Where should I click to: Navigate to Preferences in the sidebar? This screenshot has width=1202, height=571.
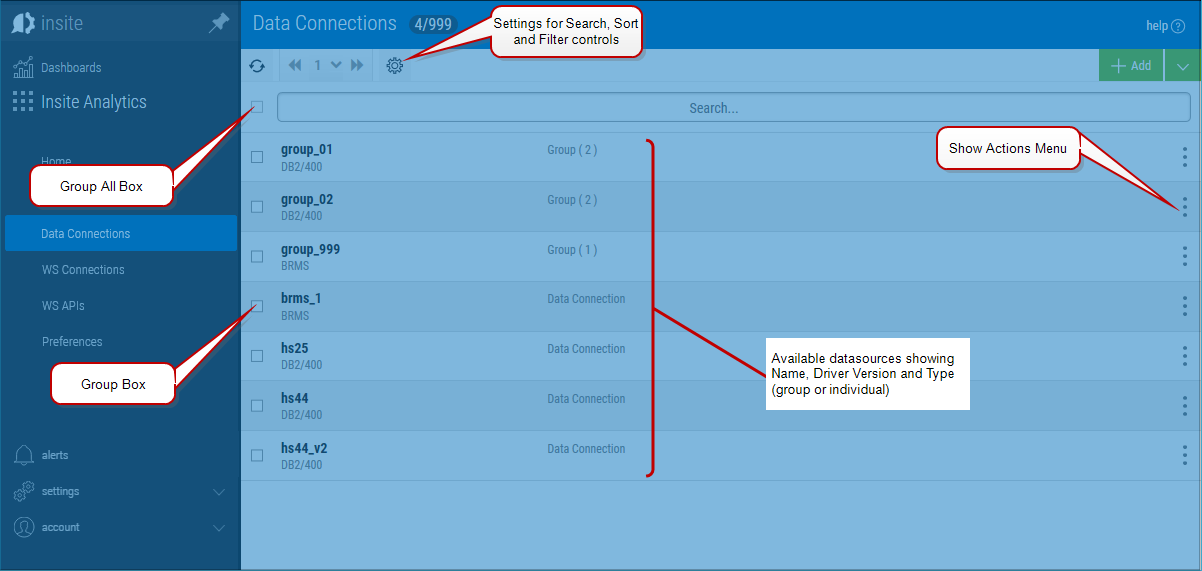point(72,342)
